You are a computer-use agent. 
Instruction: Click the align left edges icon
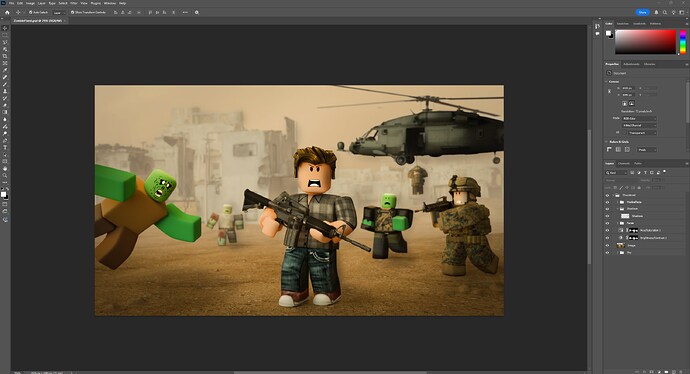coord(115,12)
